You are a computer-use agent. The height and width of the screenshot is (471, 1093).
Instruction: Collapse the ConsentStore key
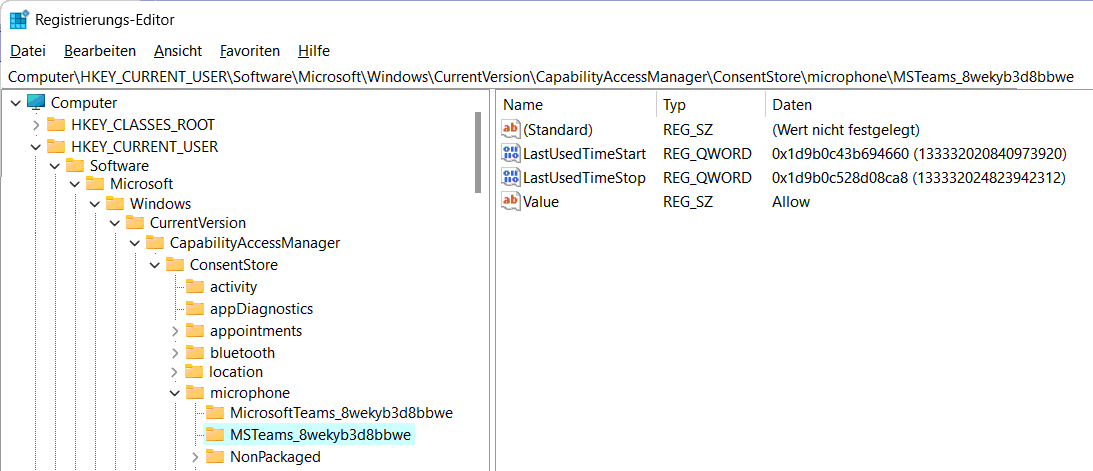pyautogui.click(x=155, y=265)
